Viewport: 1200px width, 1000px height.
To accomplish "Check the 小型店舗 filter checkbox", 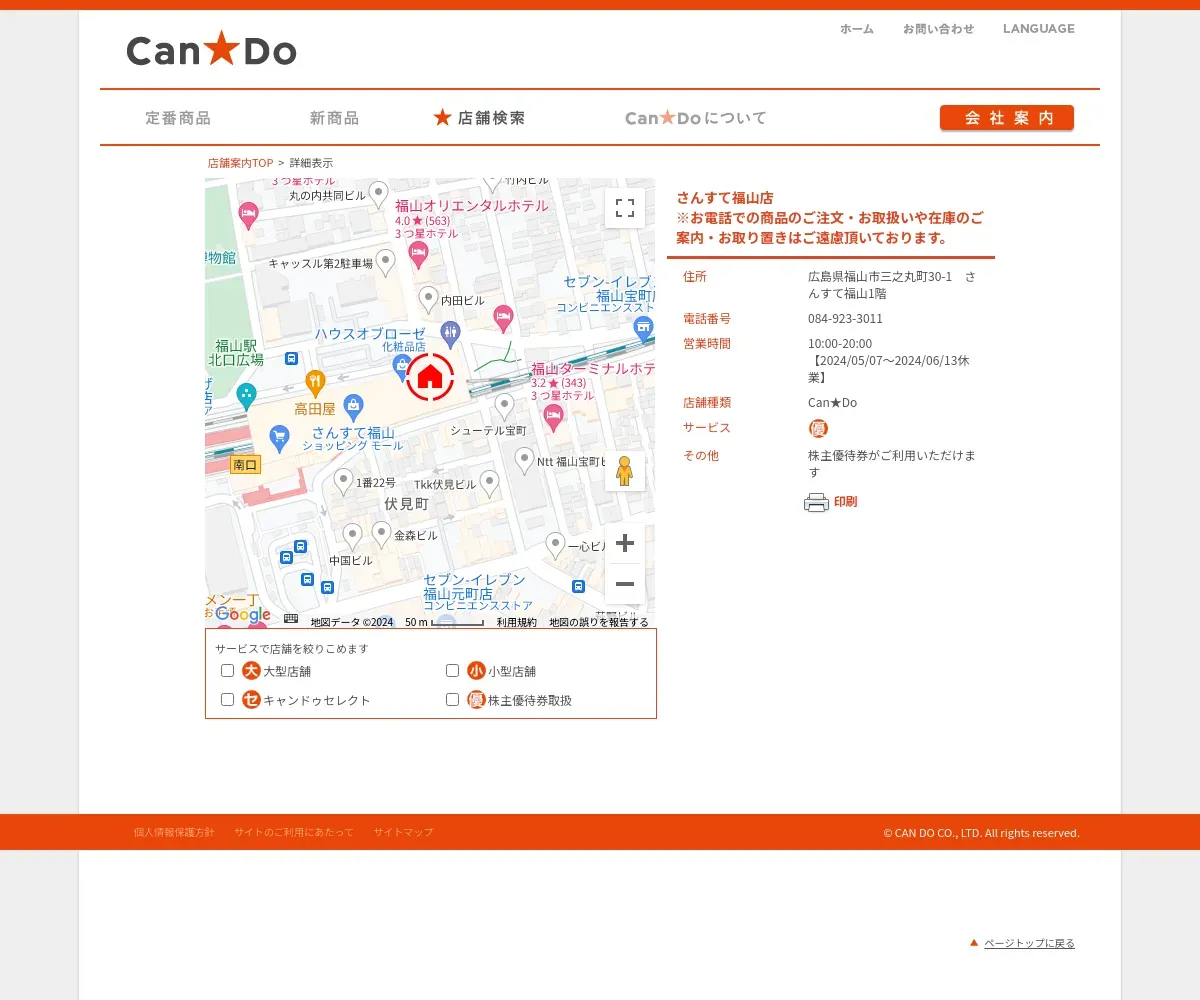I will point(453,671).
